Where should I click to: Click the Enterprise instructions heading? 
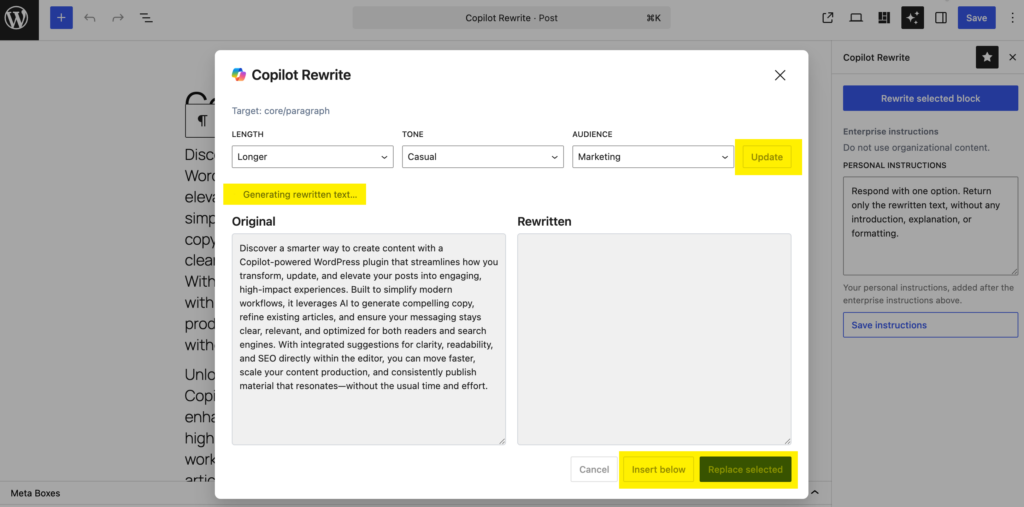[x=891, y=131]
